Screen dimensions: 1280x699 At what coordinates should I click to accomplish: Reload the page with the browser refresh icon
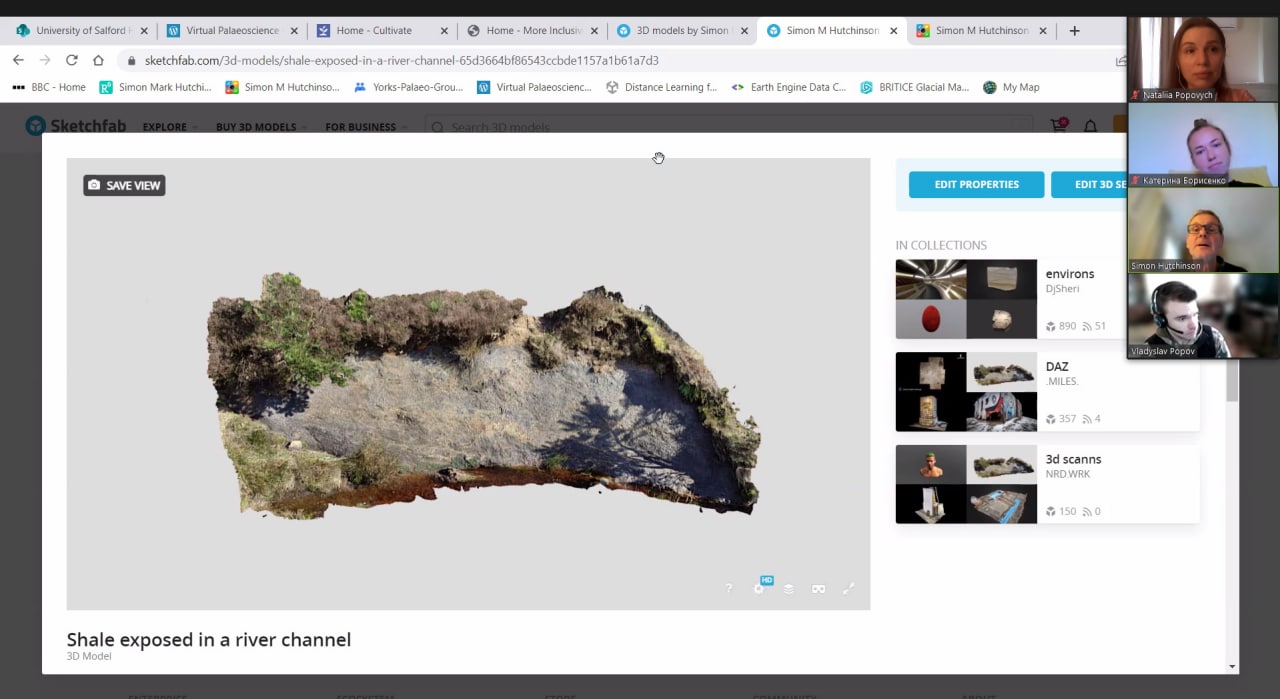pos(71,60)
